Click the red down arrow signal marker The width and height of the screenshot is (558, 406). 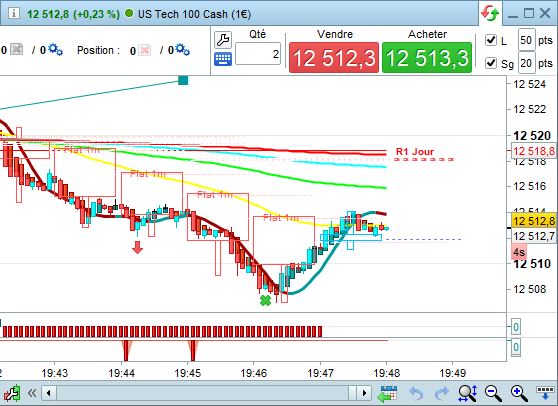click(x=137, y=247)
